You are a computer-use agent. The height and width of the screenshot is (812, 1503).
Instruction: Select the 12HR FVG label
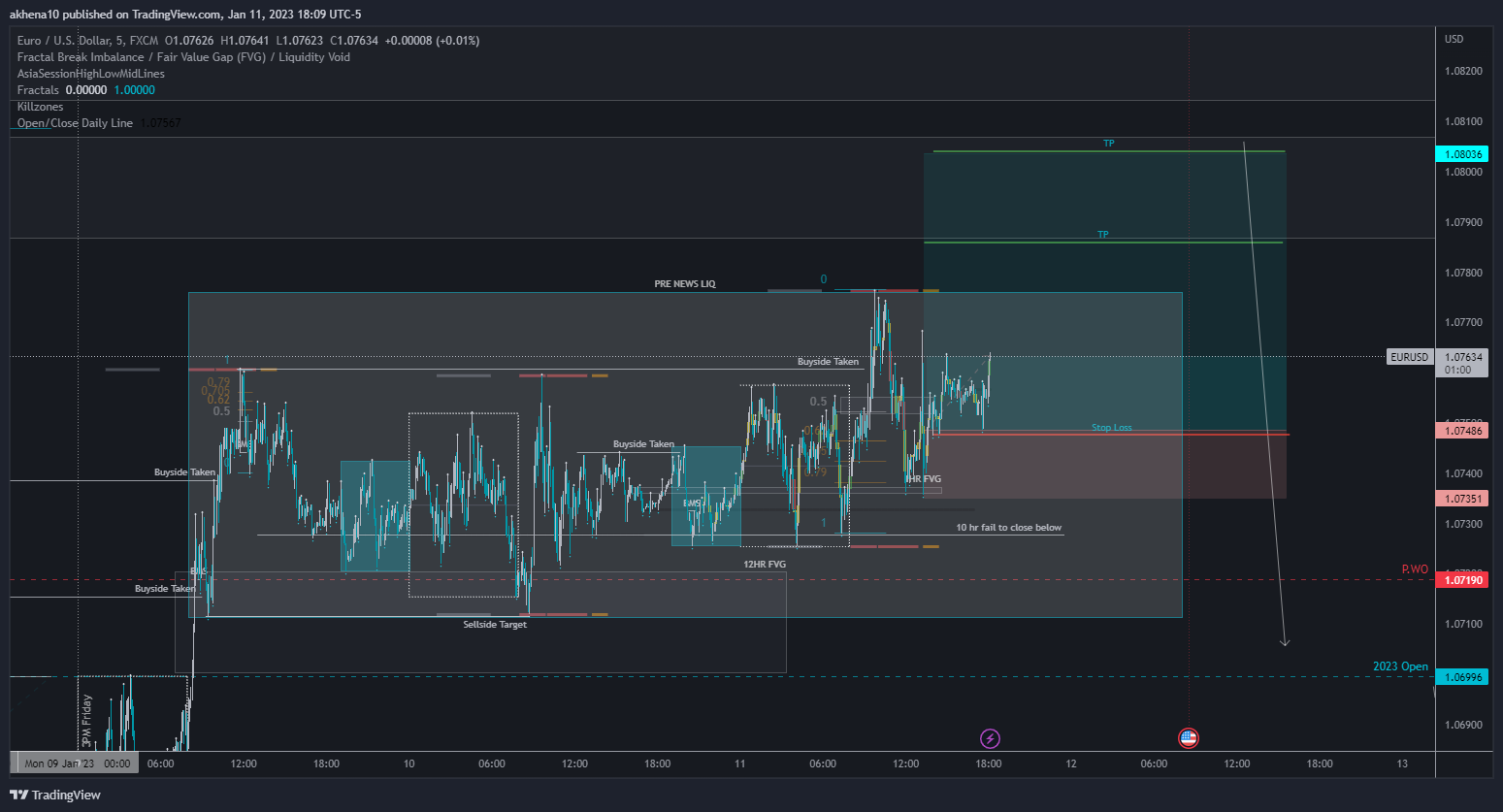[765, 564]
